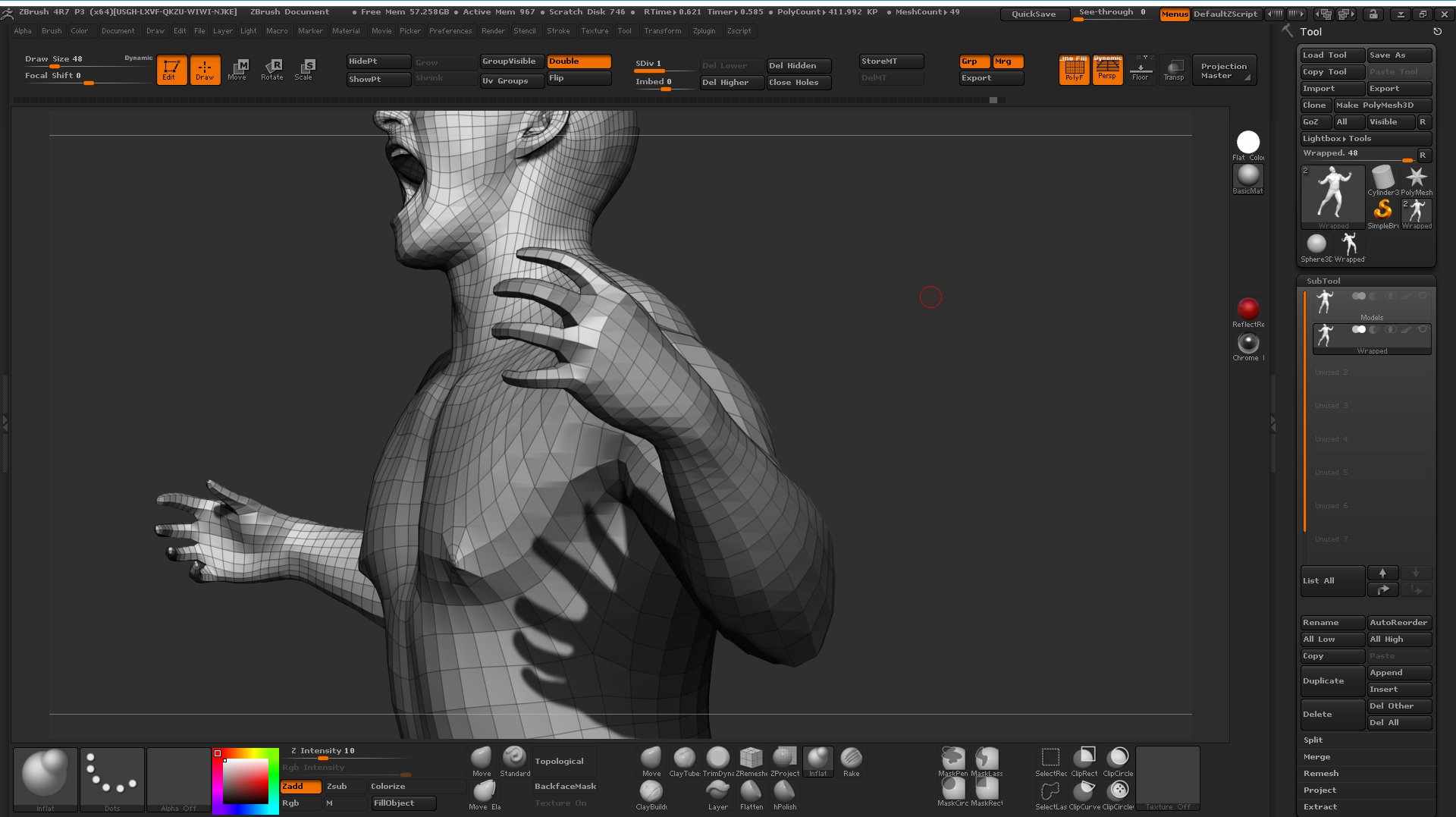The height and width of the screenshot is (817, 1456).
Task: Open the Zplugin menu
Action: 704,31
